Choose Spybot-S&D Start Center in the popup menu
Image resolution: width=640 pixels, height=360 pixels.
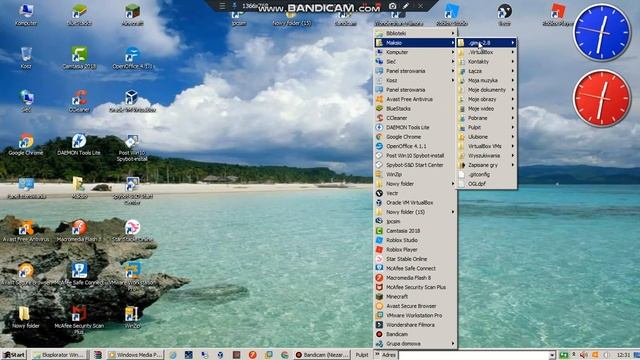(x=415, y=165)
